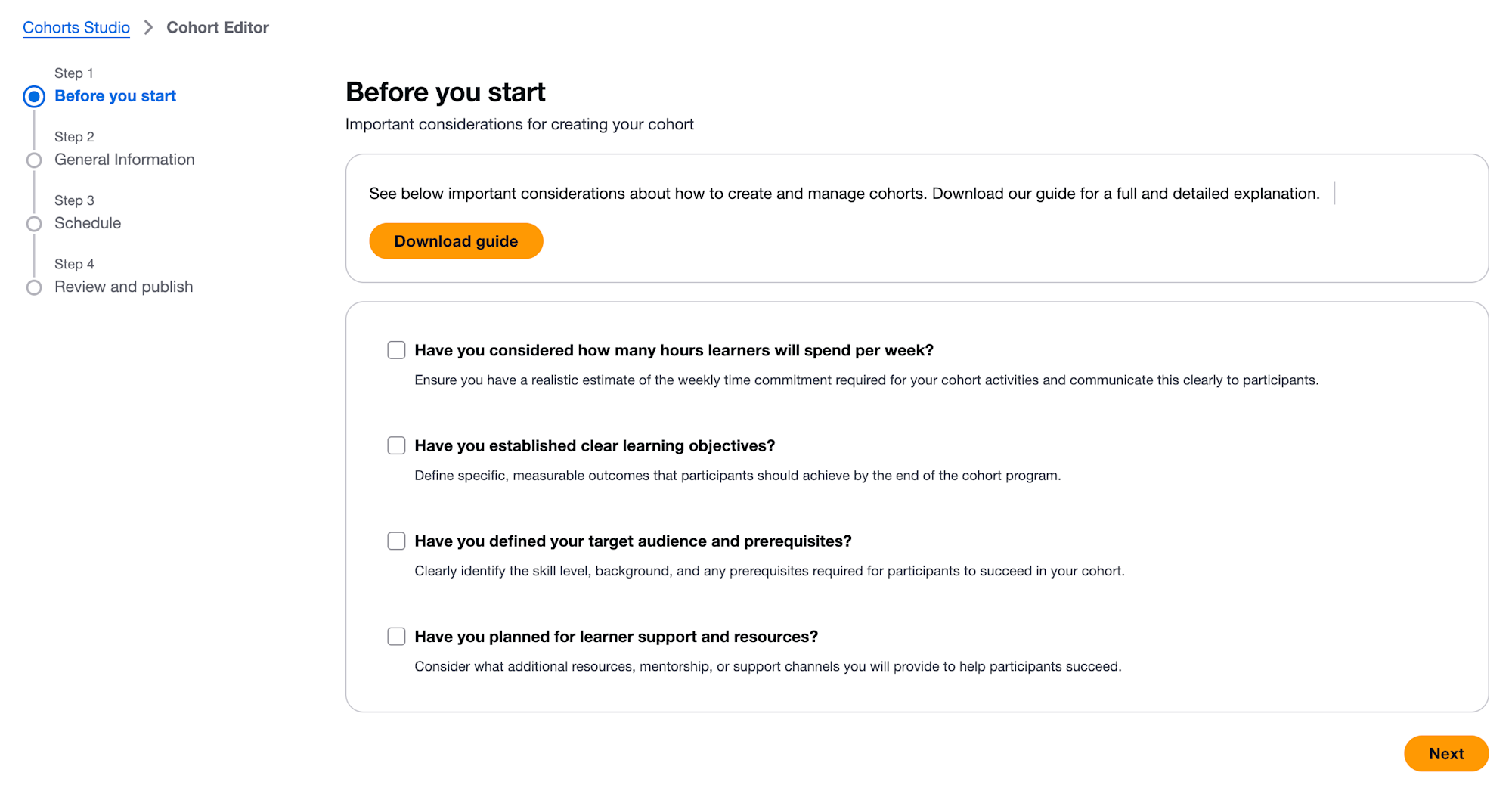Enable the target audience and prerequisites checkbox
The image size is (1512, 791).
tap(396, 541)
